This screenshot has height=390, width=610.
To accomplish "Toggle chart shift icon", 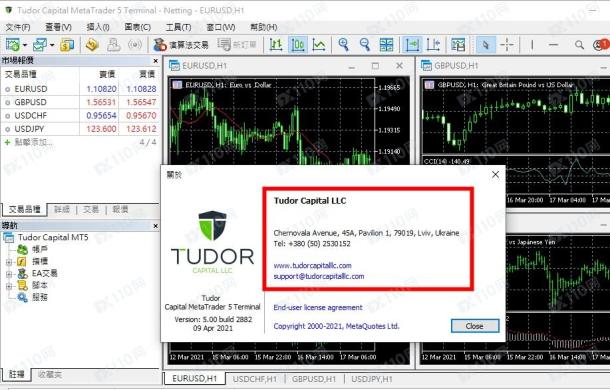I will (x=433, y=45).
